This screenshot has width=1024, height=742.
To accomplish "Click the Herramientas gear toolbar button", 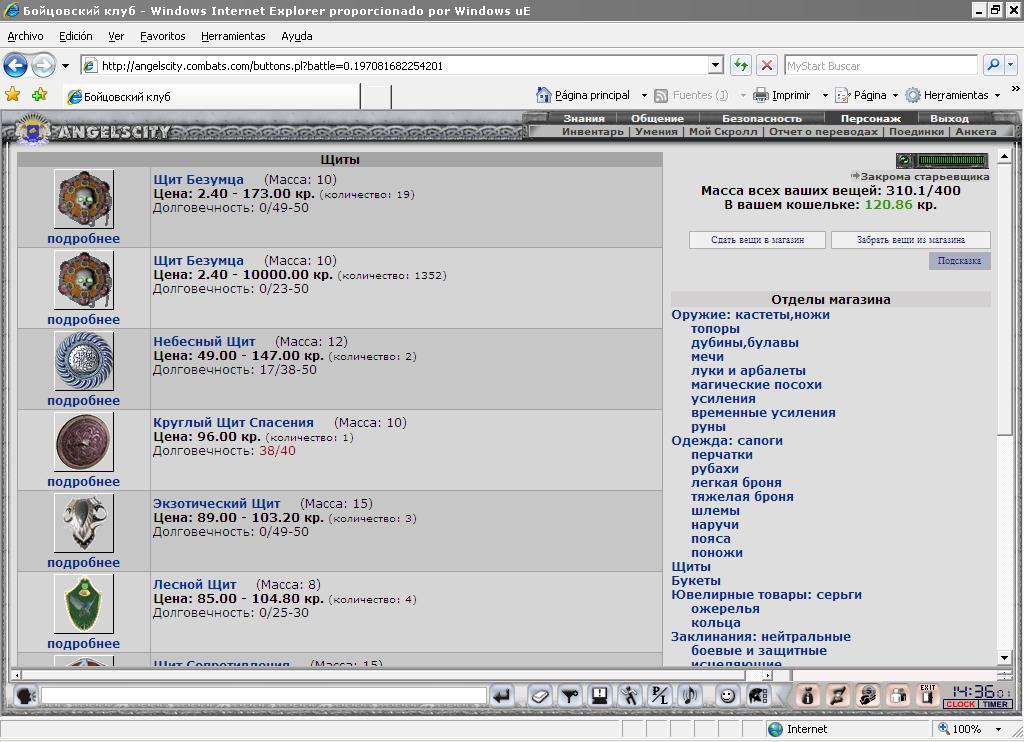I will point(953,95).
